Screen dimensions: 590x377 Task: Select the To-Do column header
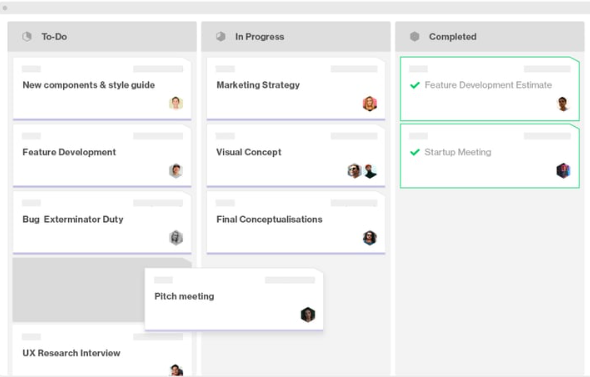click(x=102, y=36)
